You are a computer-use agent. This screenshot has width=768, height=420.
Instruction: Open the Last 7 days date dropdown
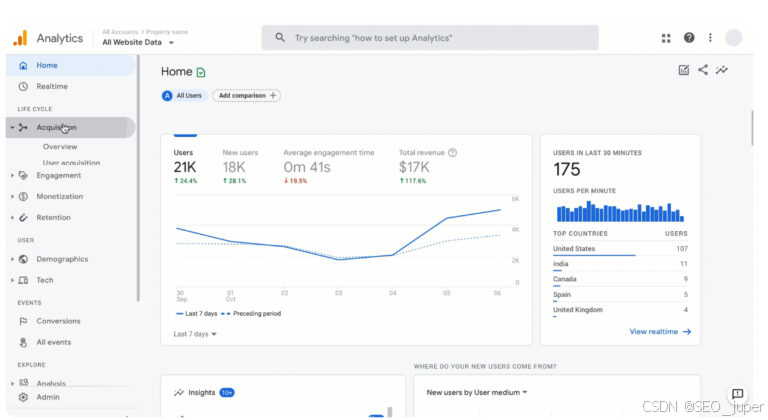tap(195, 334)
